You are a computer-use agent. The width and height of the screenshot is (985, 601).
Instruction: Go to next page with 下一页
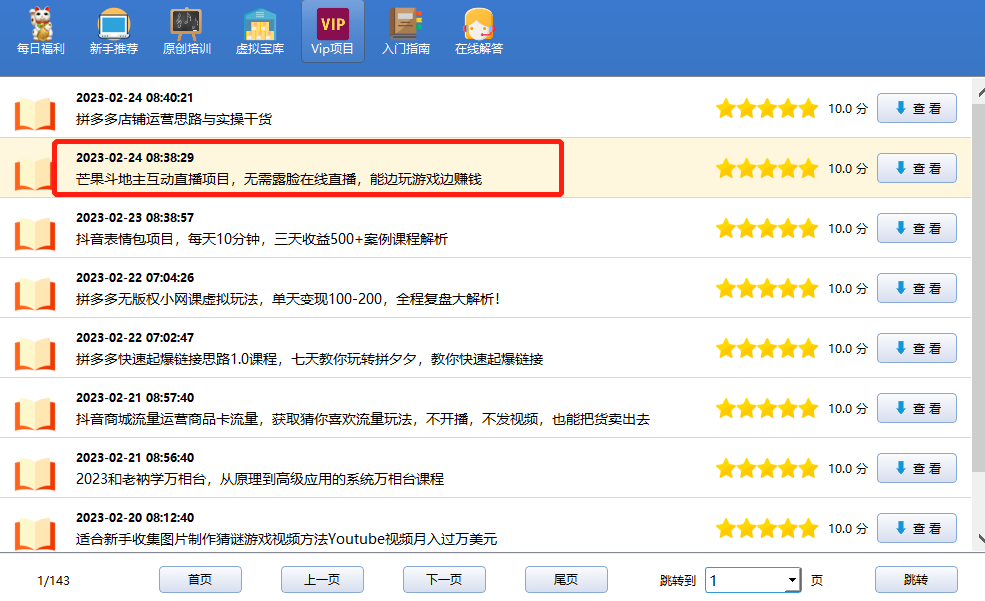click(x=444, y=580)
